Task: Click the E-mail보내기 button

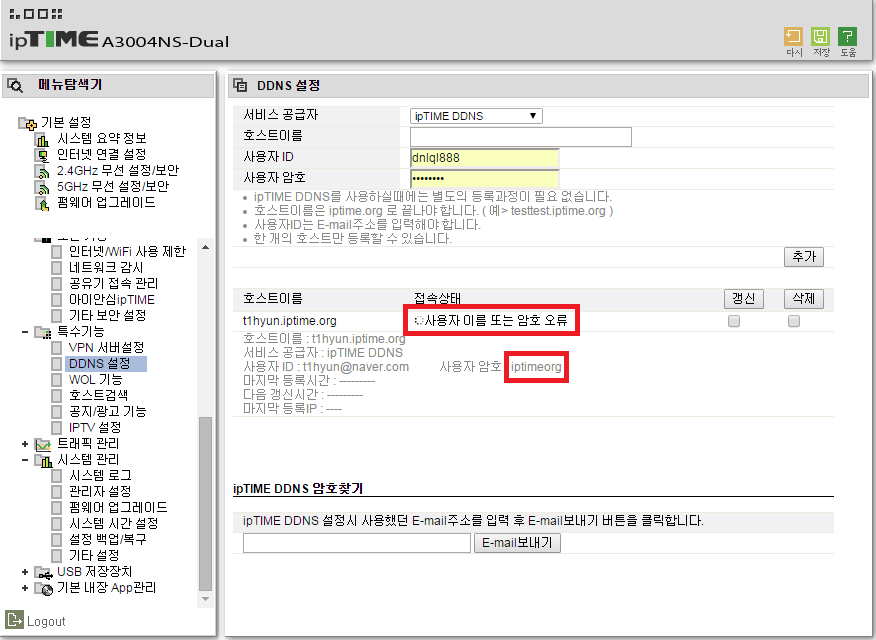Action: click(517, 543)
